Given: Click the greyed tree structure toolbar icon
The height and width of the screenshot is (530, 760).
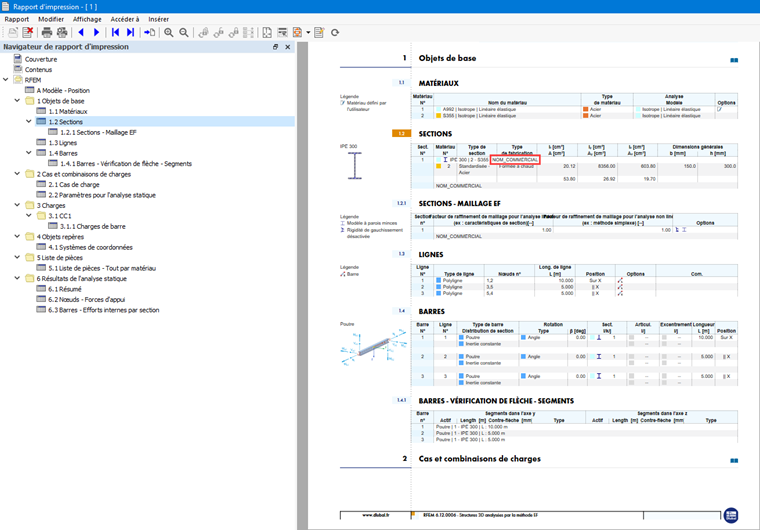Looking at the screenshot, I should pyautogui.click(x=249, y=32).
